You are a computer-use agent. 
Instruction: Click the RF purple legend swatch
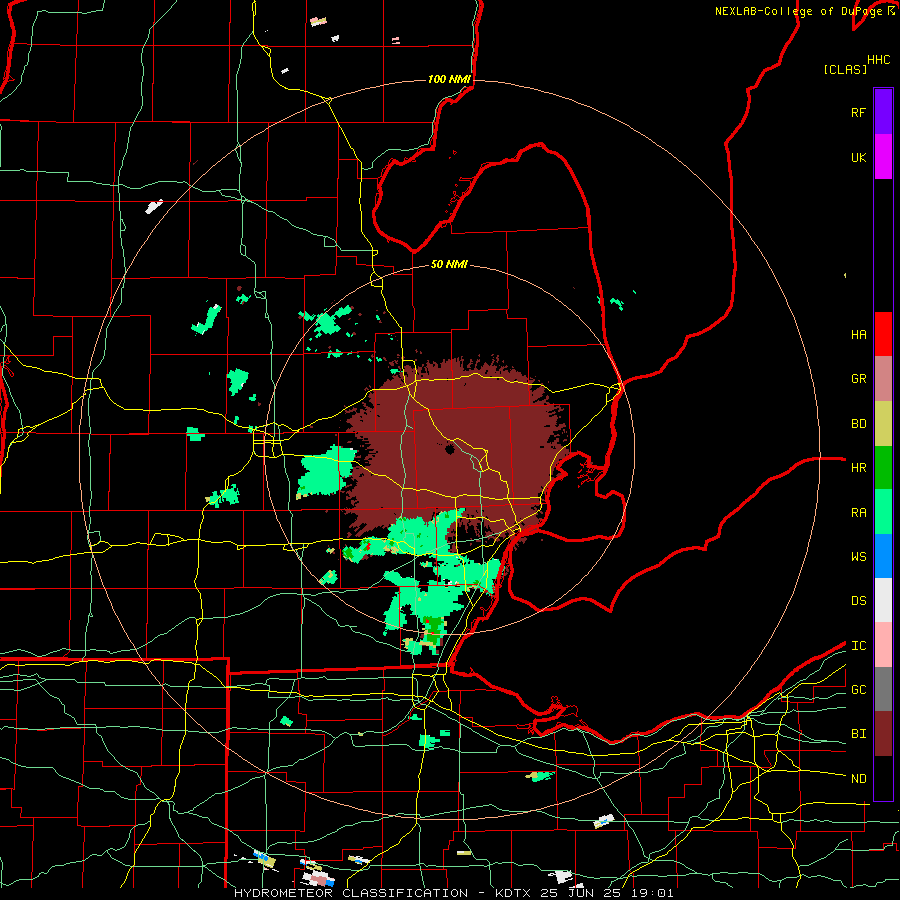(883, 112)
